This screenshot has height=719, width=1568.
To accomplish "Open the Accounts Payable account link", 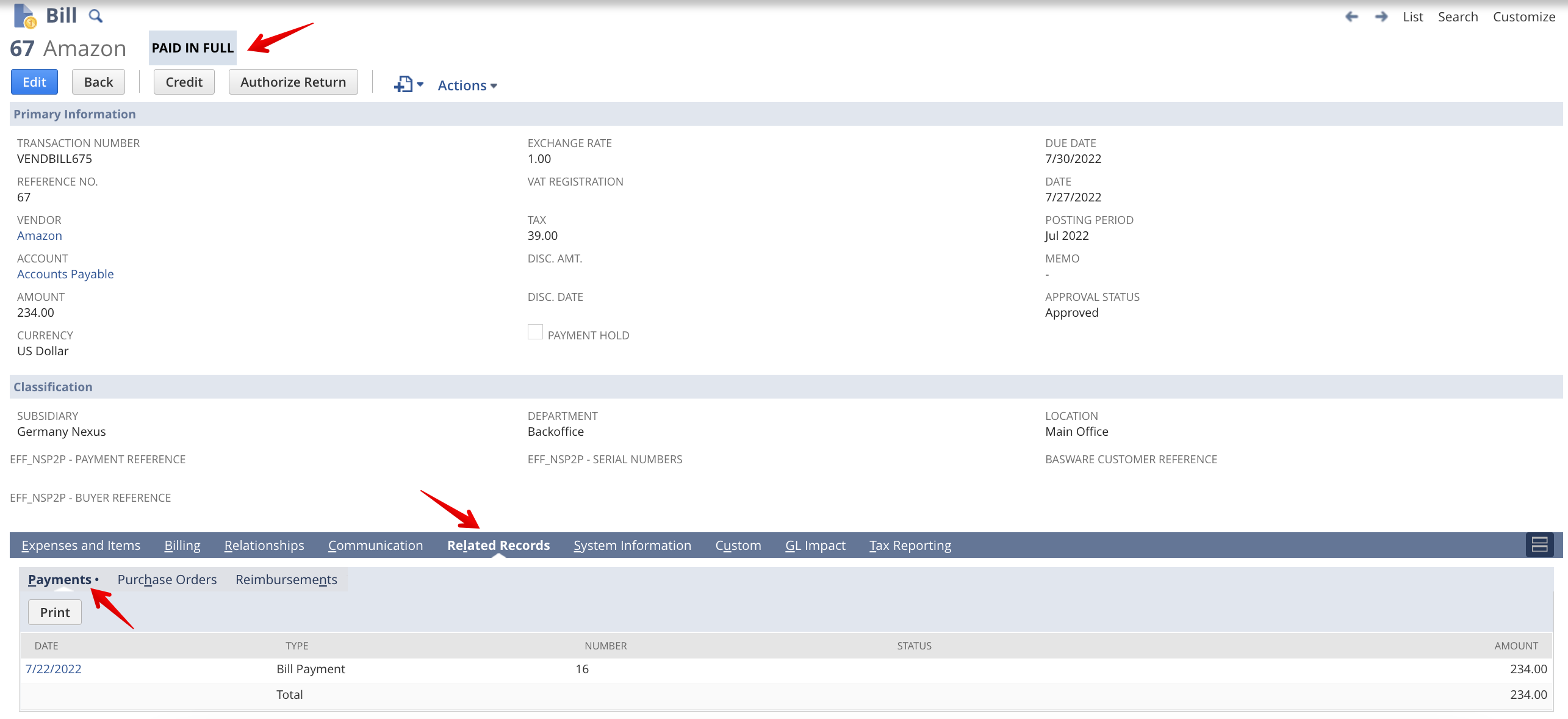I will coord(65,274).
